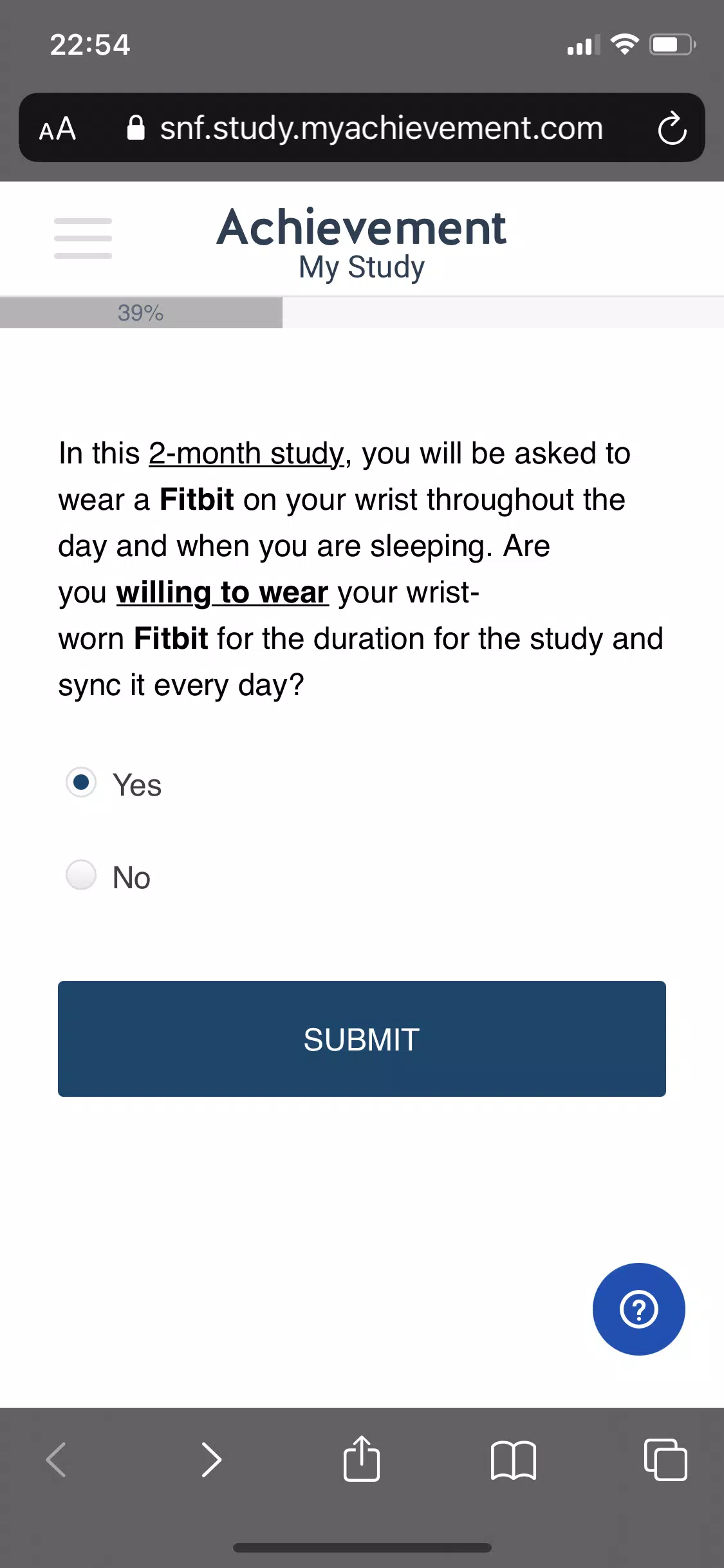Select the Yes radio button
This screenshot has height=1568, width=724.
(x=81, y=782)
